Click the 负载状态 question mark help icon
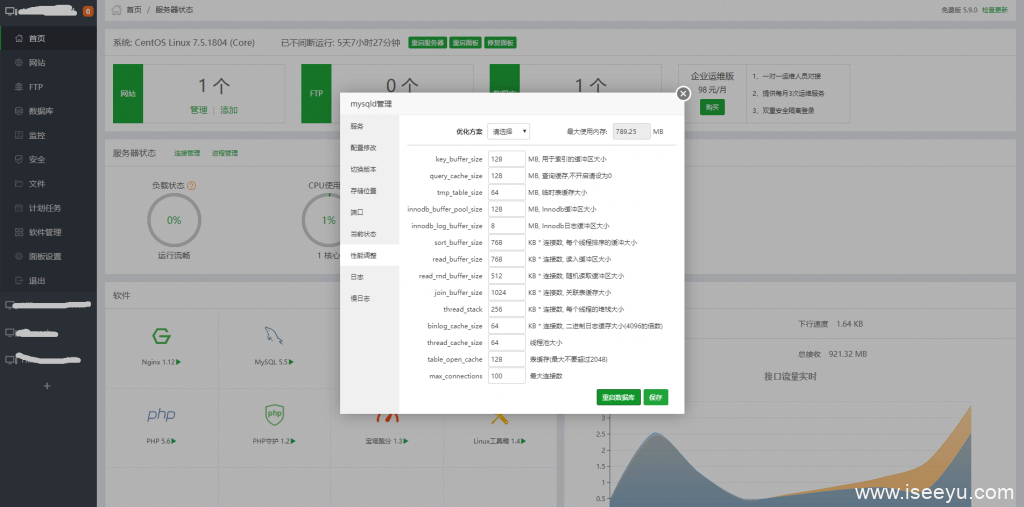Image resolution: width=1024 pixels, height=507 pixels. pos(191,186)
